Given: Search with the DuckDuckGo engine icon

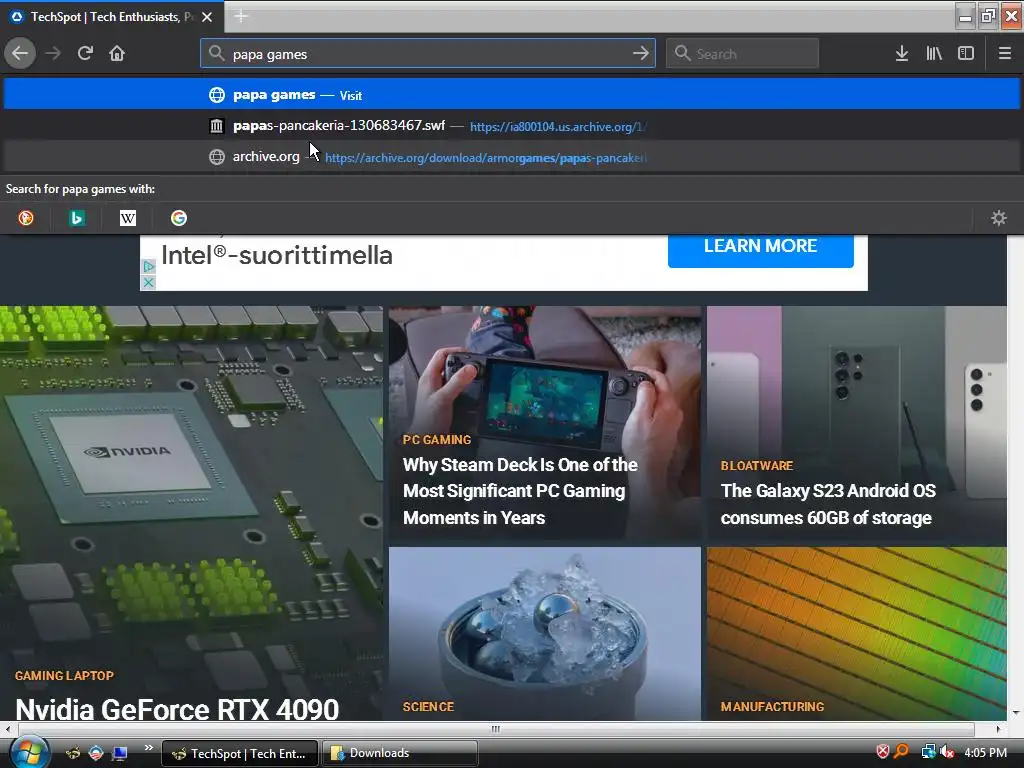Looking at the screenshot, I should click(x=26, y=218).
